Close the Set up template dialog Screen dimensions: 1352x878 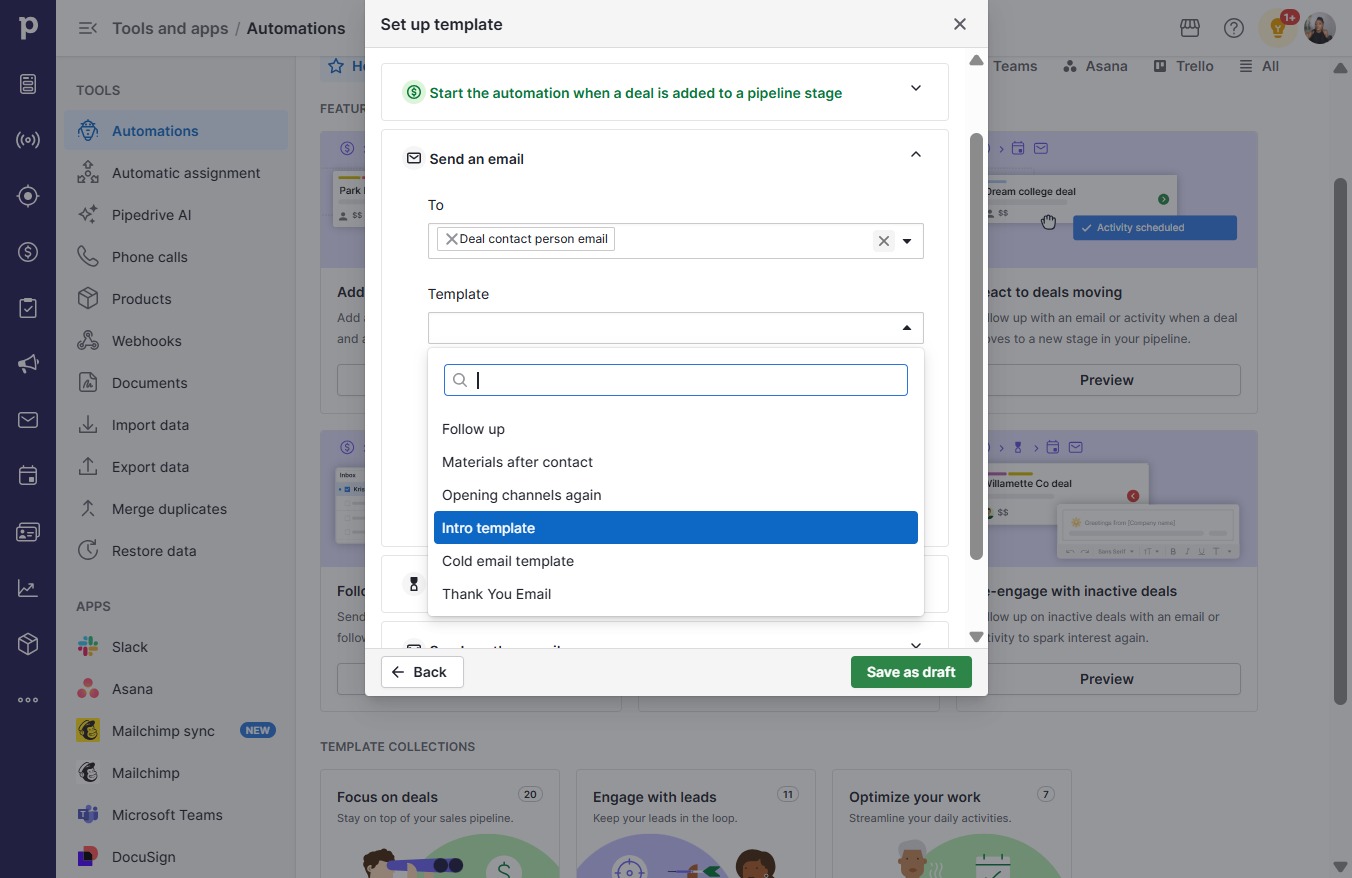coord(960,24)
